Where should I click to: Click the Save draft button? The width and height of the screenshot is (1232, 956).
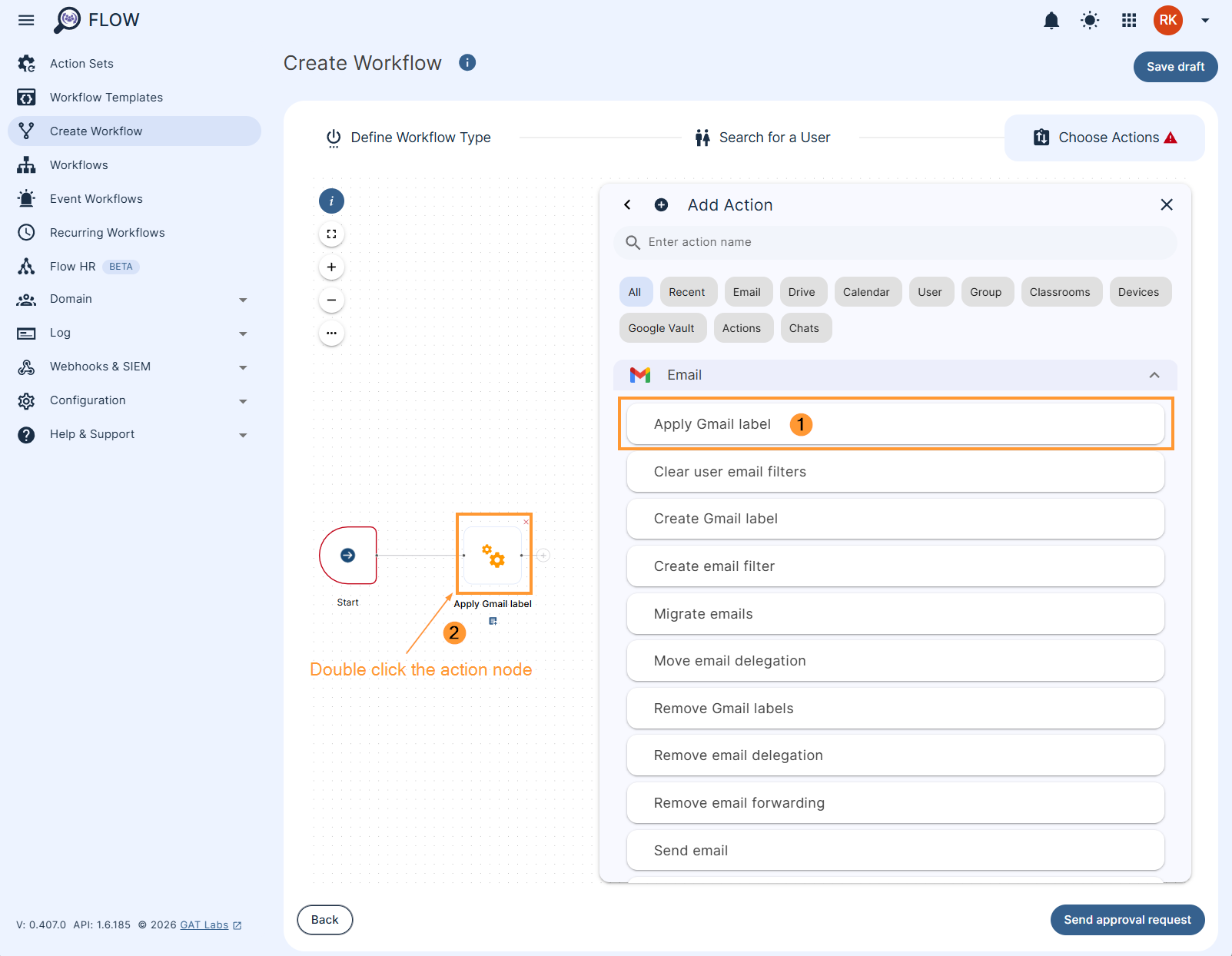[x=1174, y=67]
